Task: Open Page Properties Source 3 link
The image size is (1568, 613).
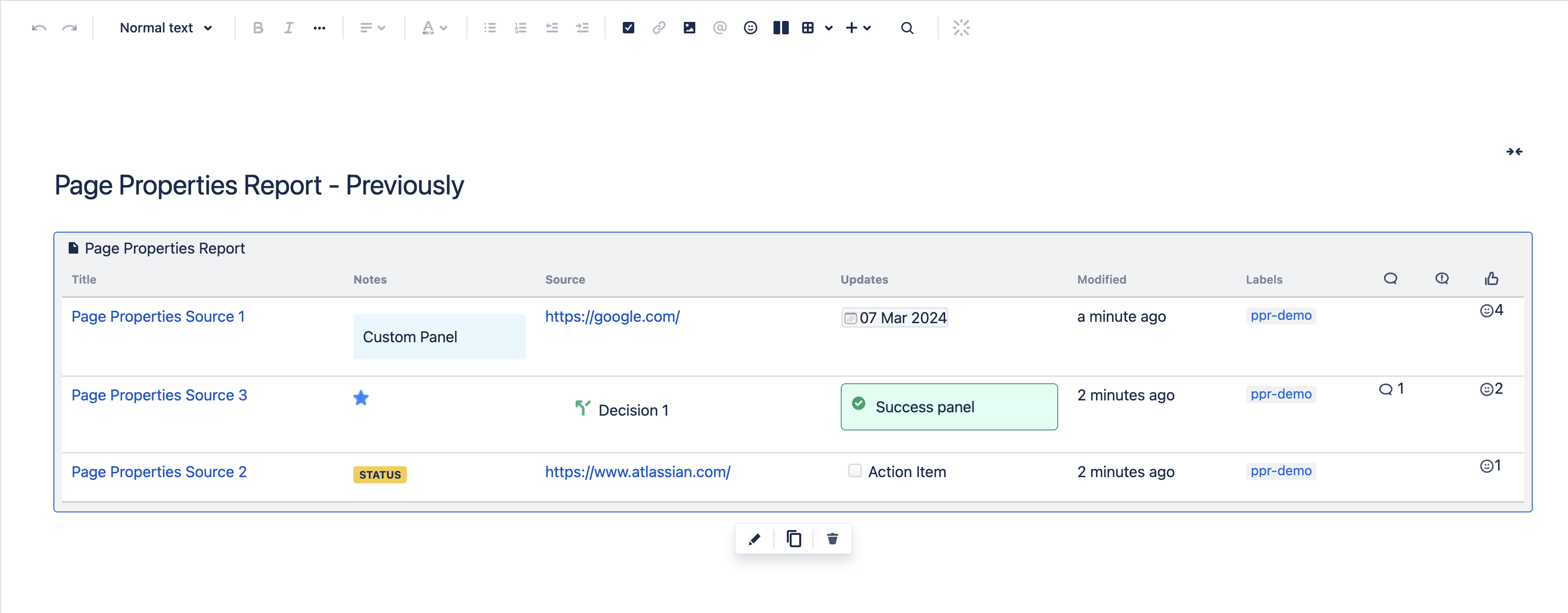Action: coord(159,395)
